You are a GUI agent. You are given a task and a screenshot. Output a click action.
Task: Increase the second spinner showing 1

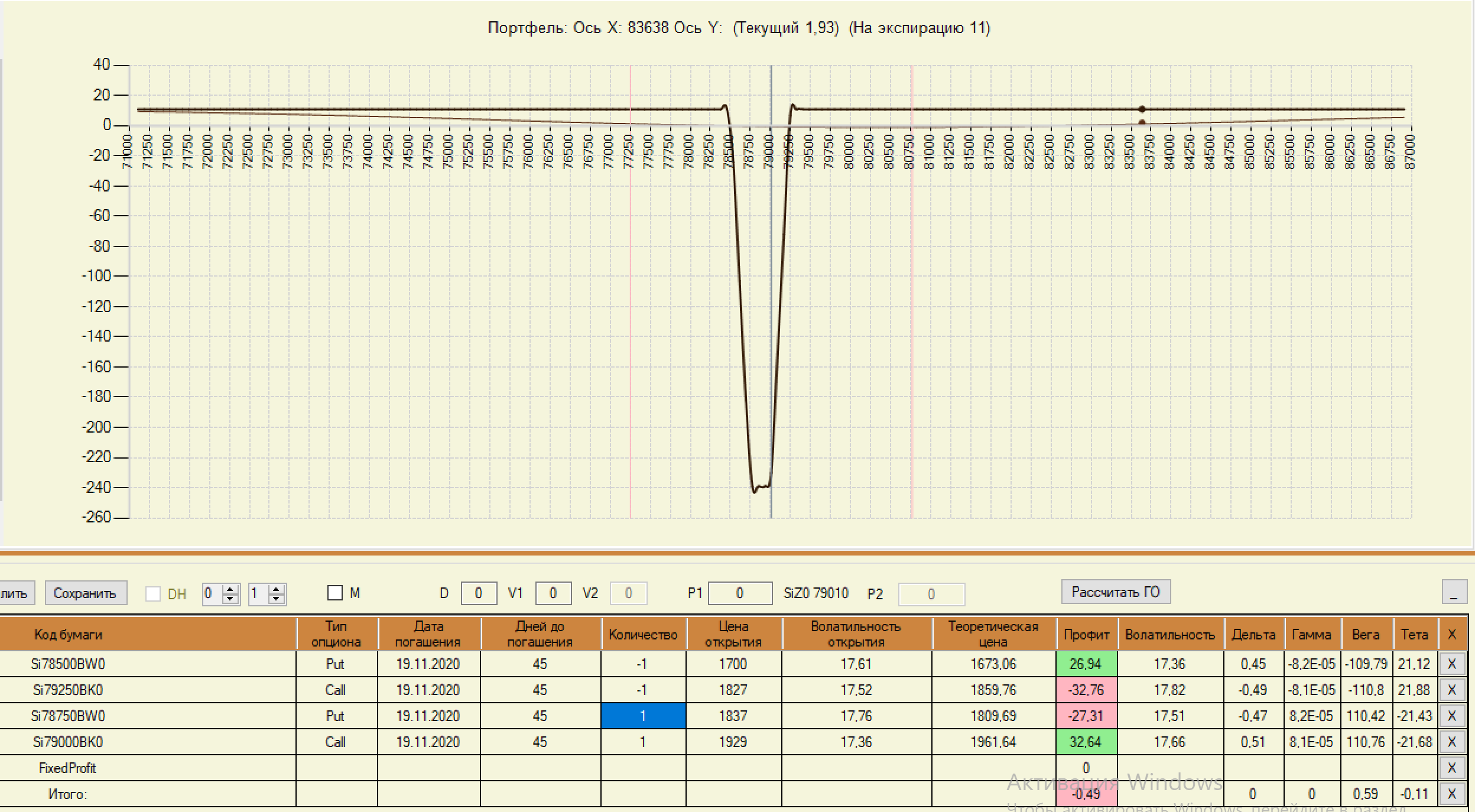[276, 589]
